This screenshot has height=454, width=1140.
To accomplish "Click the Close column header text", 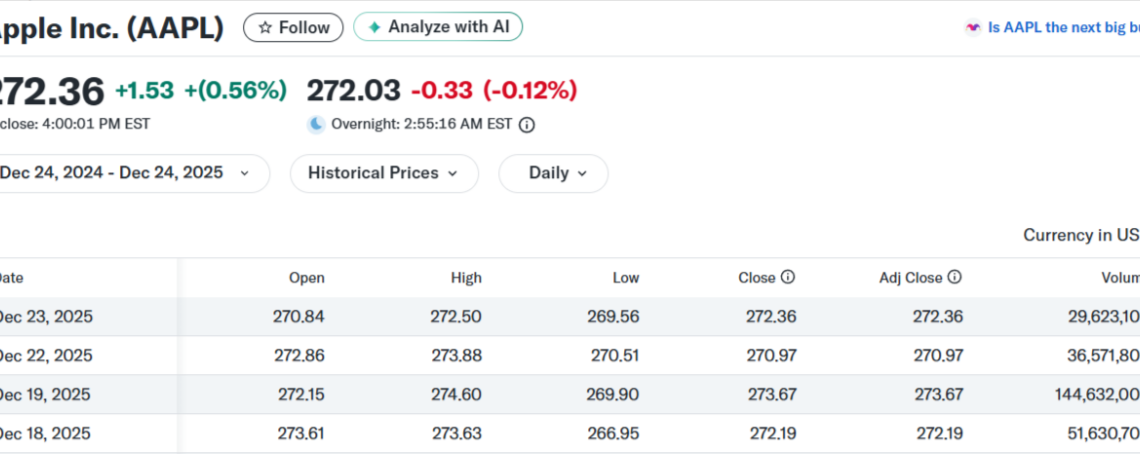I will tap(757, 278).
